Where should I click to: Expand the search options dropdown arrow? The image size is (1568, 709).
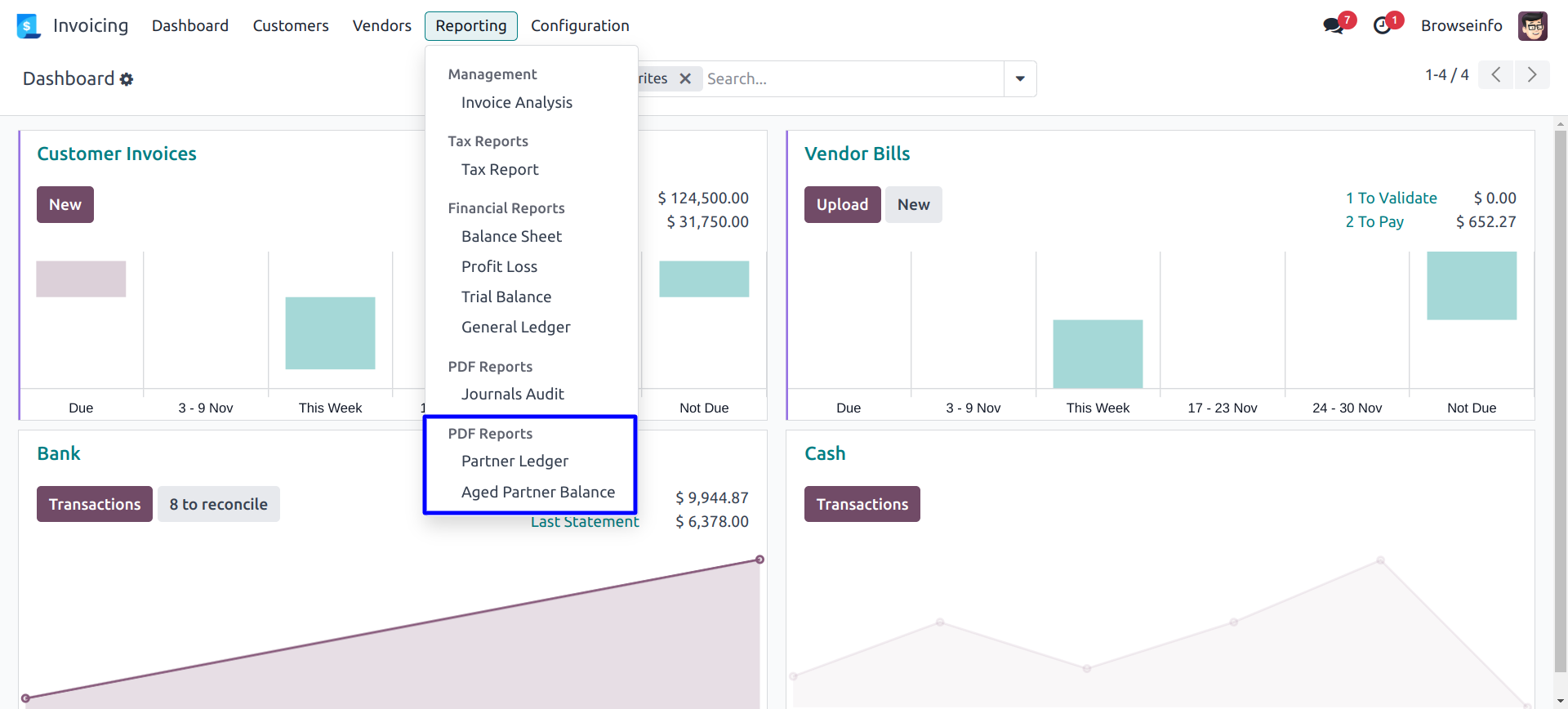[1020, 78]
